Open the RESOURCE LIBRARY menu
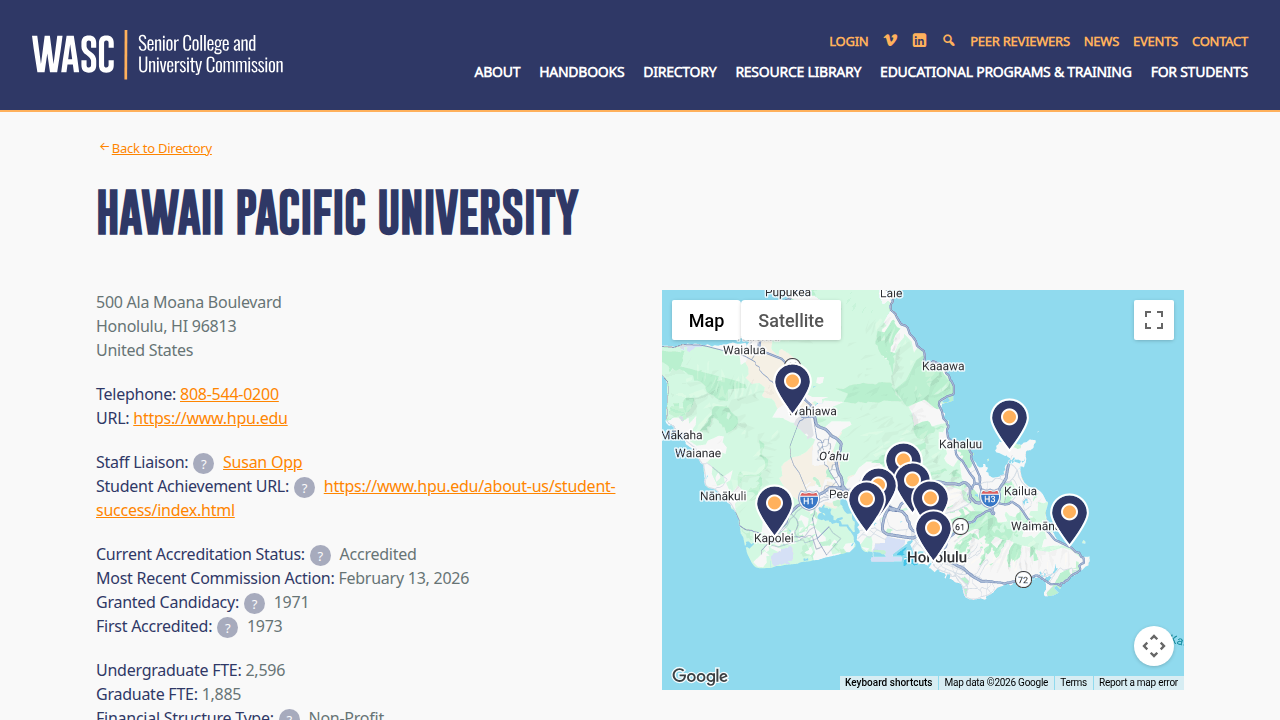 click(x=798, y=72)
